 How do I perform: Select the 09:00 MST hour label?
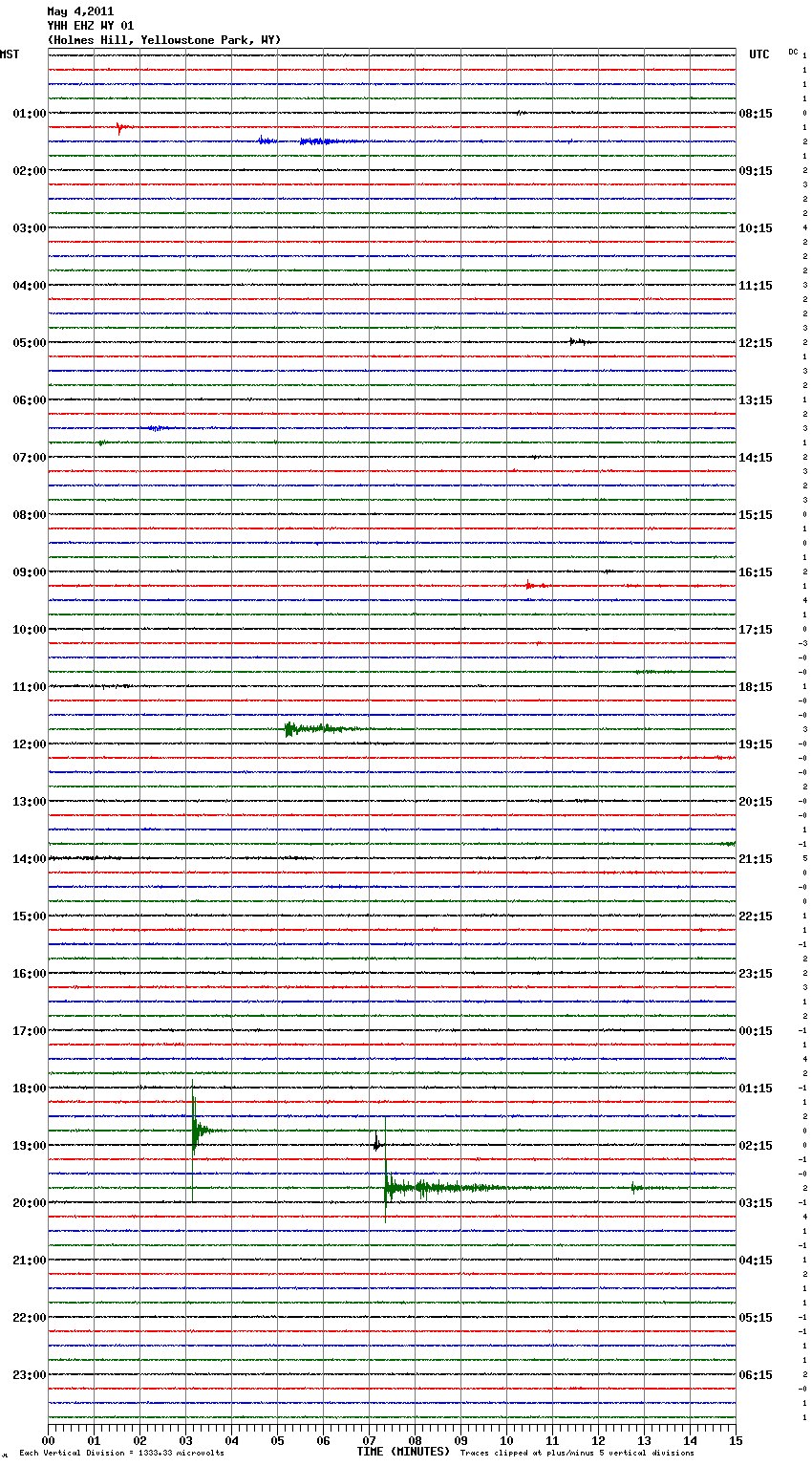pyautogui.click(x=30, y=572)
